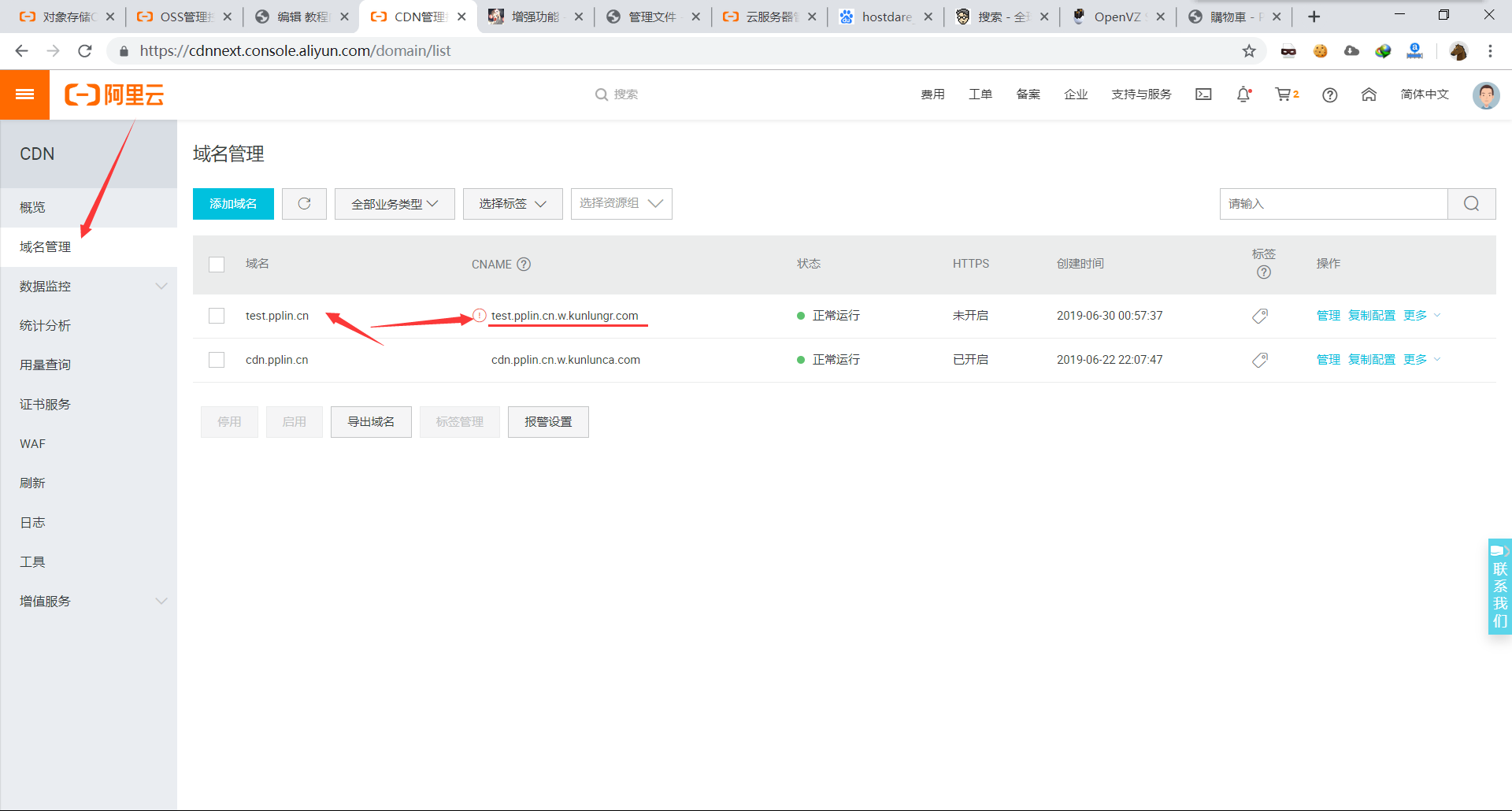Select the test.pplin.cn row checkbox
Image resolution: width=1512 pixels, height=811 pixels.
pyautogui.click(x=217, y=315)
